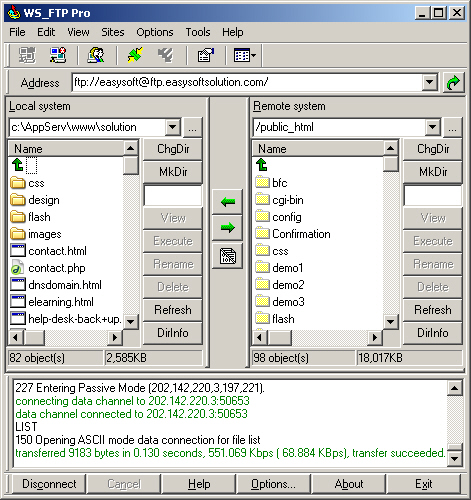The image size is (471, 500).
Task: Click remote MkDir button
Action: coord(433,172)
